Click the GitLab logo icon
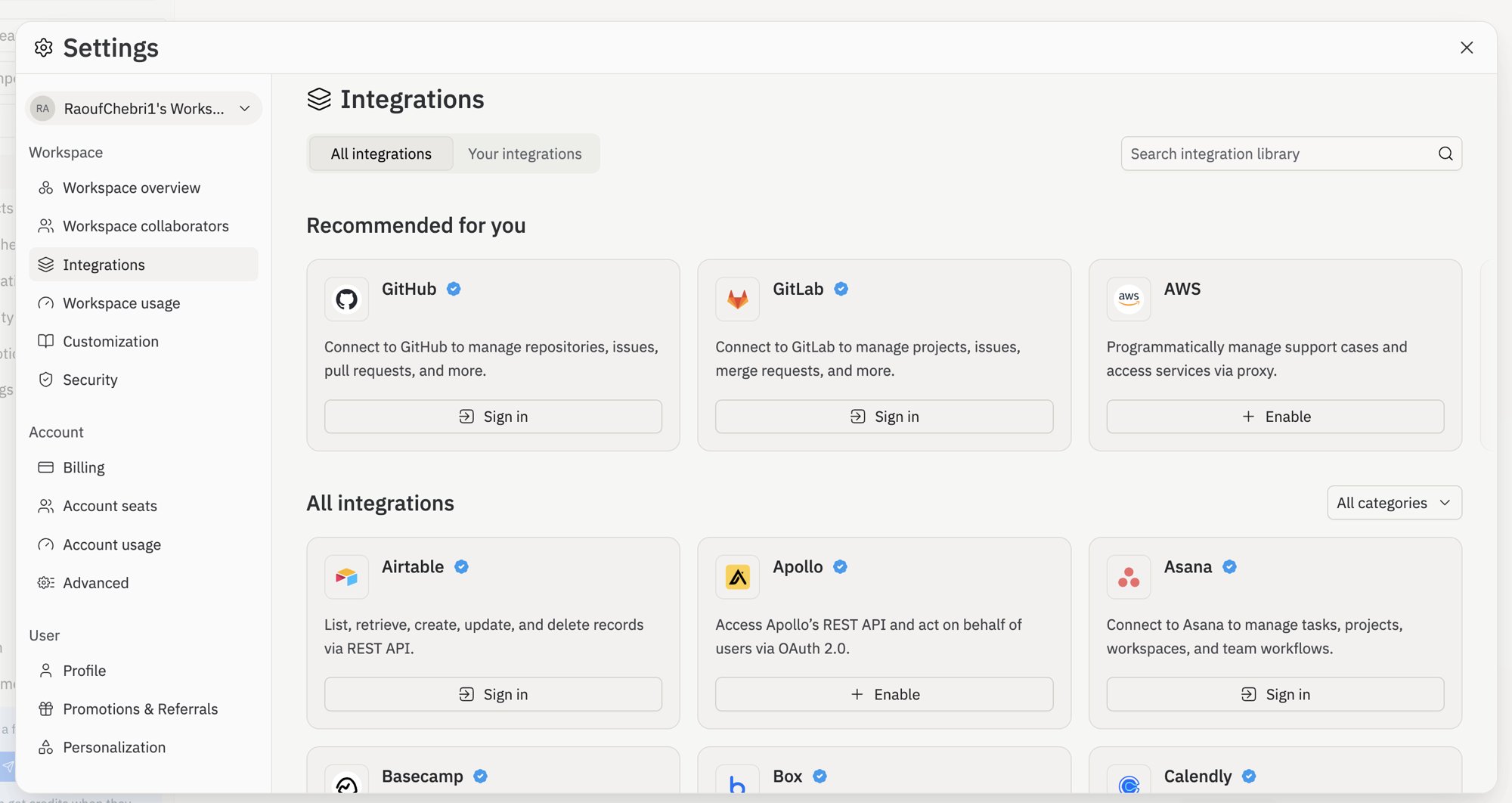Screen dimensions: 1512x803 click(738, 299)
